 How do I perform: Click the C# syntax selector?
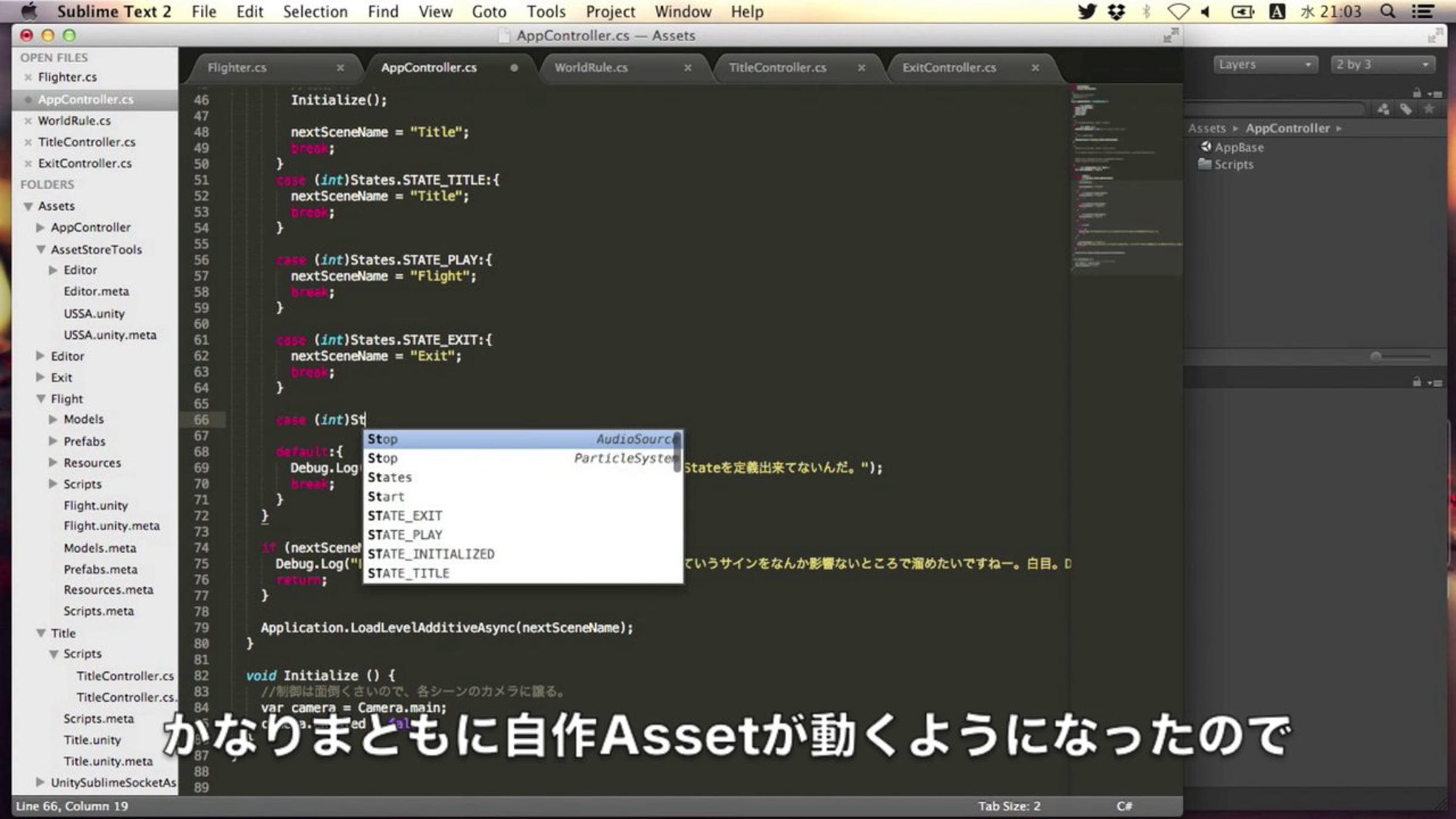1124,806
